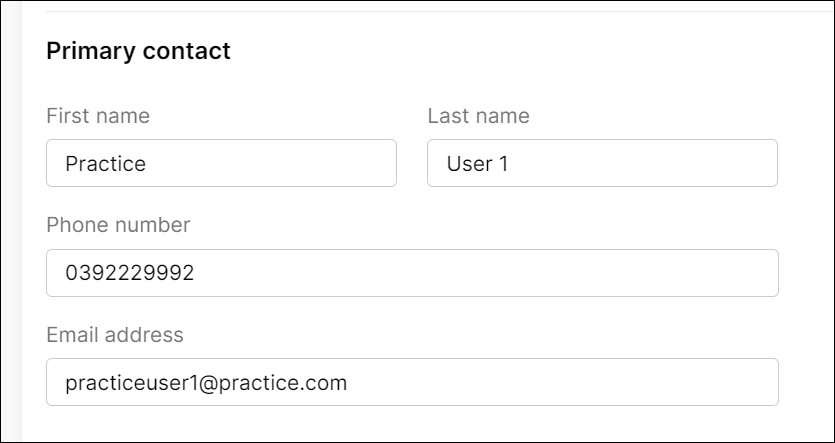The image size is (835, 443).
Task: Select the field showing the email practiceuser1@practice.com
Action: coord(412,382)
